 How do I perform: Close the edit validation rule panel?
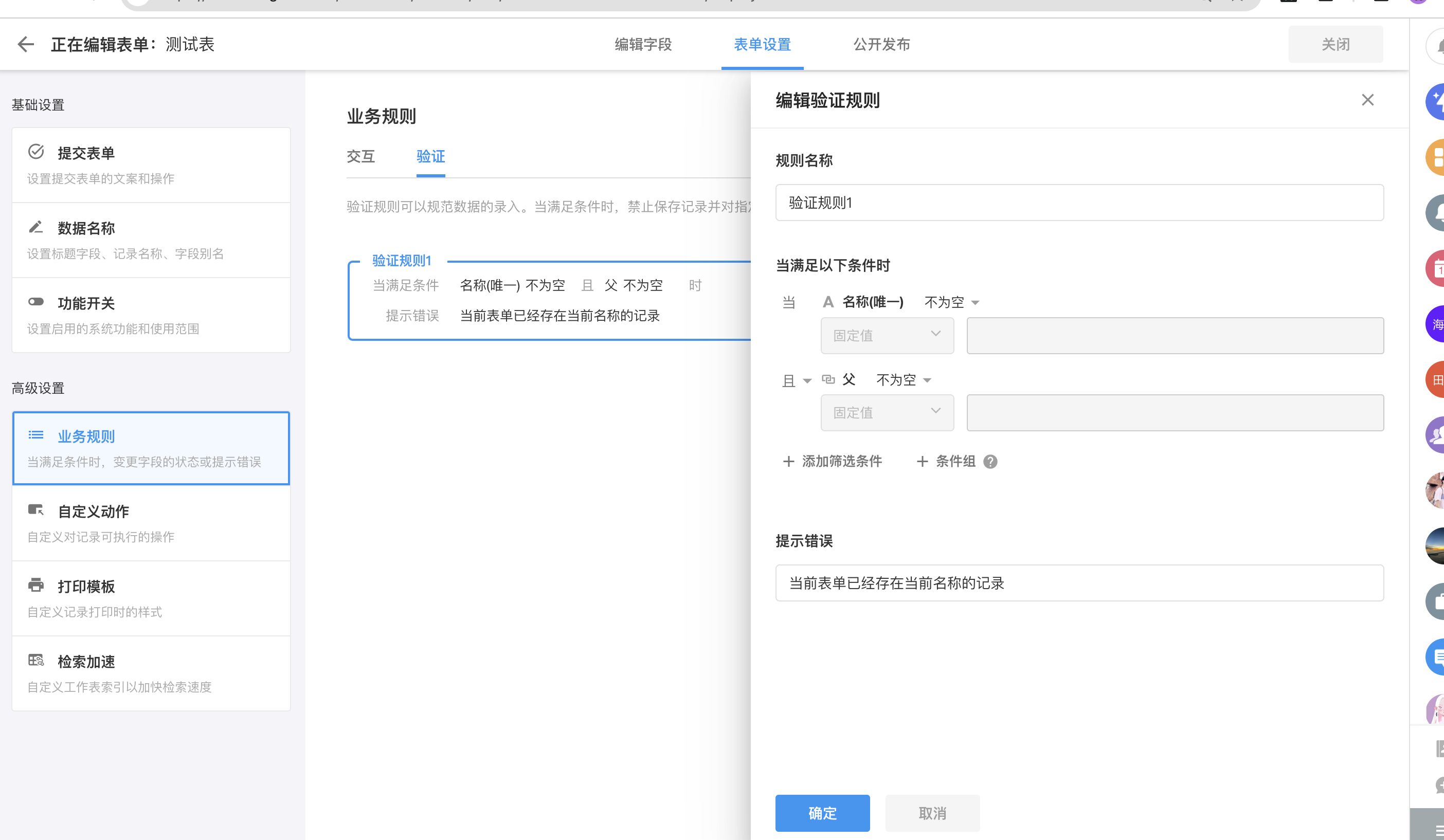tap(1367, 100)
